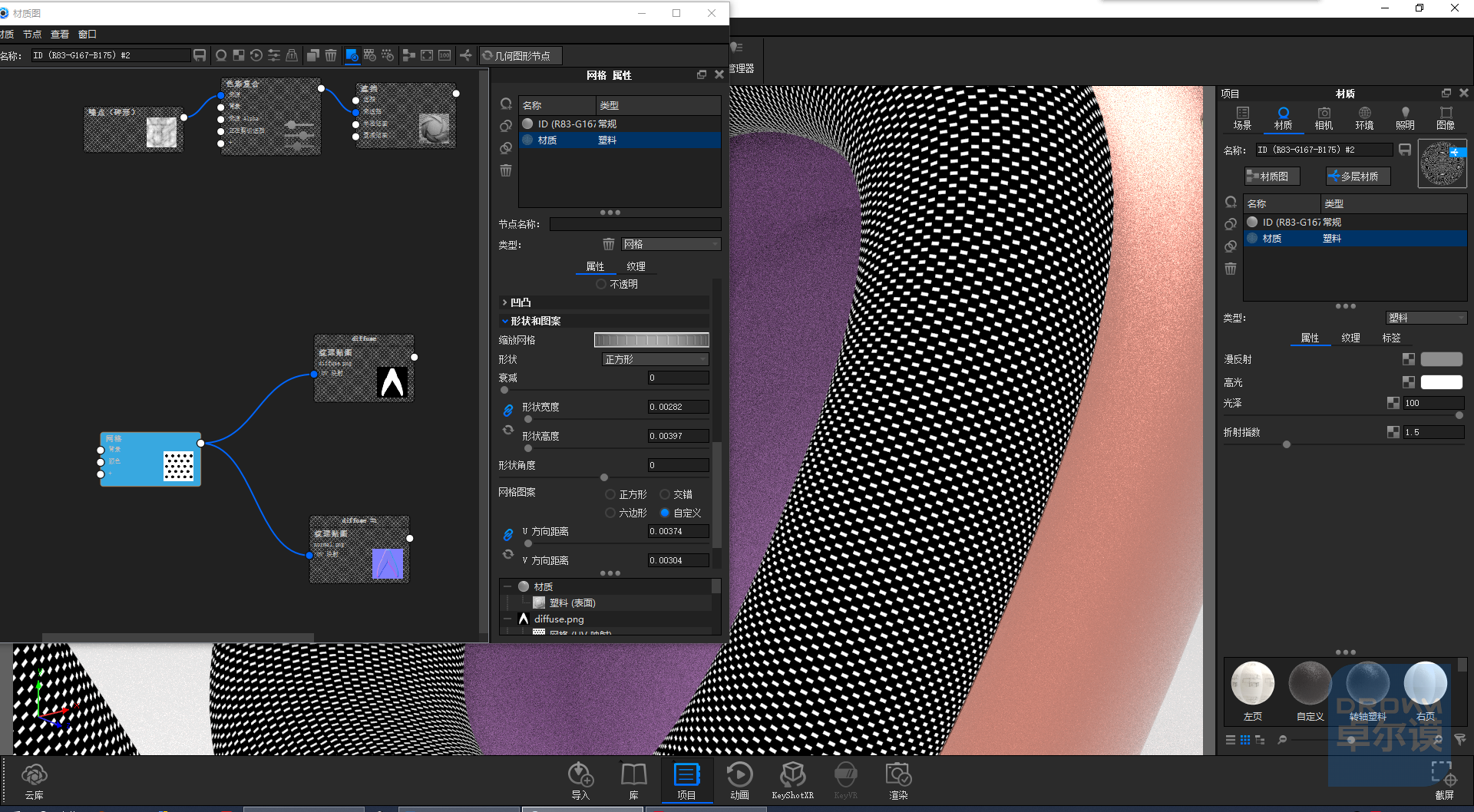Click the link icon beside 形状宽度
Image resolution: width=1474 pixels, height=812 pixels.
pos(508,410)
